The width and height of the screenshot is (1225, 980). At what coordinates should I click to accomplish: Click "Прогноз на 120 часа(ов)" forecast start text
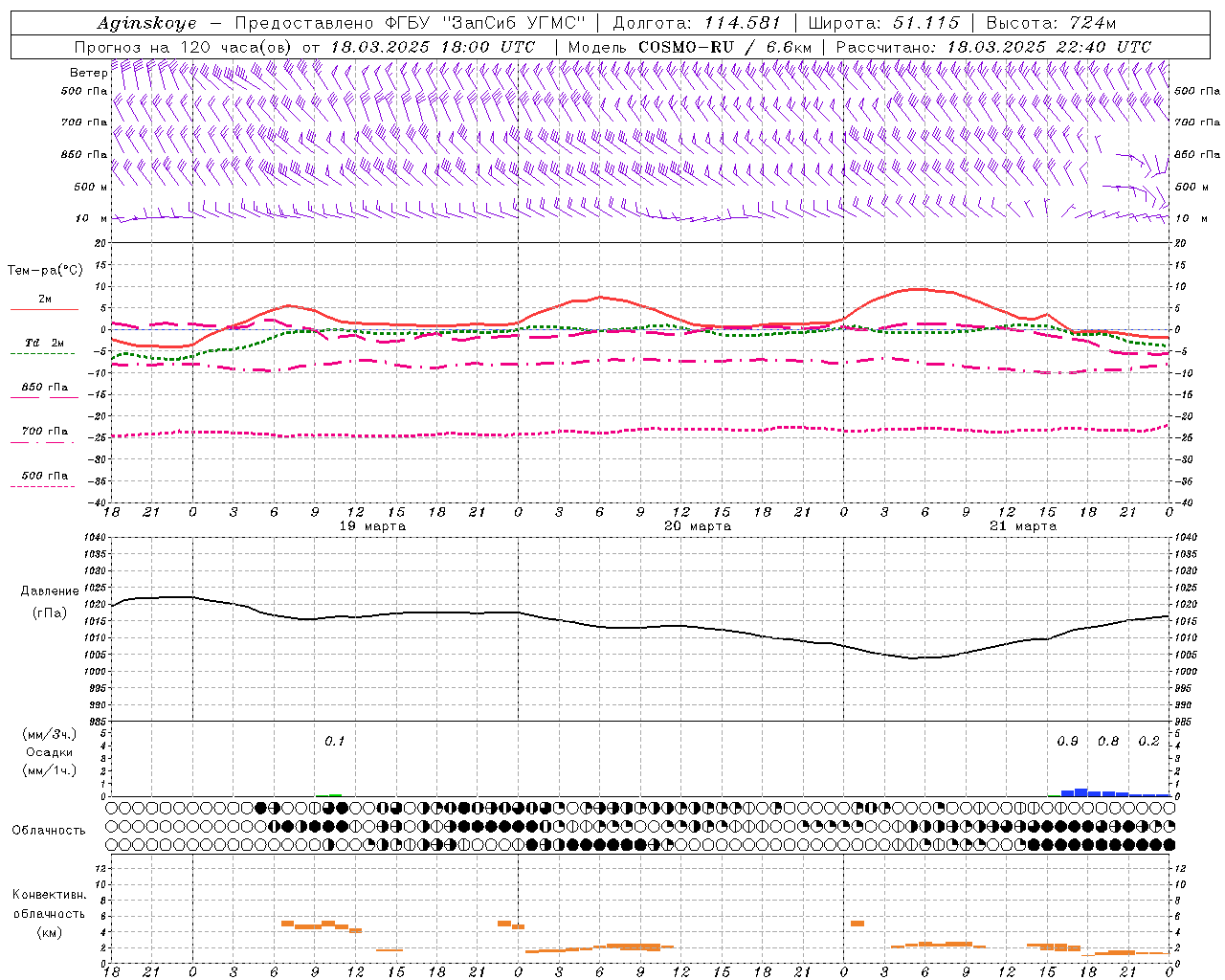pyautogui.click(x=185, y=47)
